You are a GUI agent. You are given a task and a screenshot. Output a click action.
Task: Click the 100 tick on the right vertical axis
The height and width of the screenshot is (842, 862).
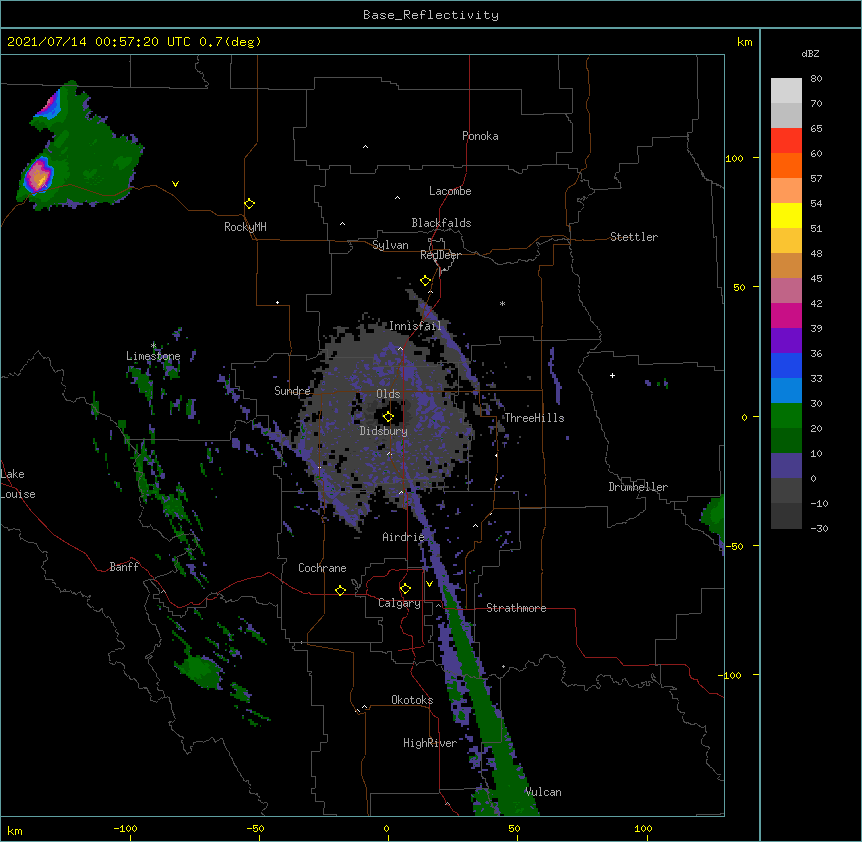734,158
